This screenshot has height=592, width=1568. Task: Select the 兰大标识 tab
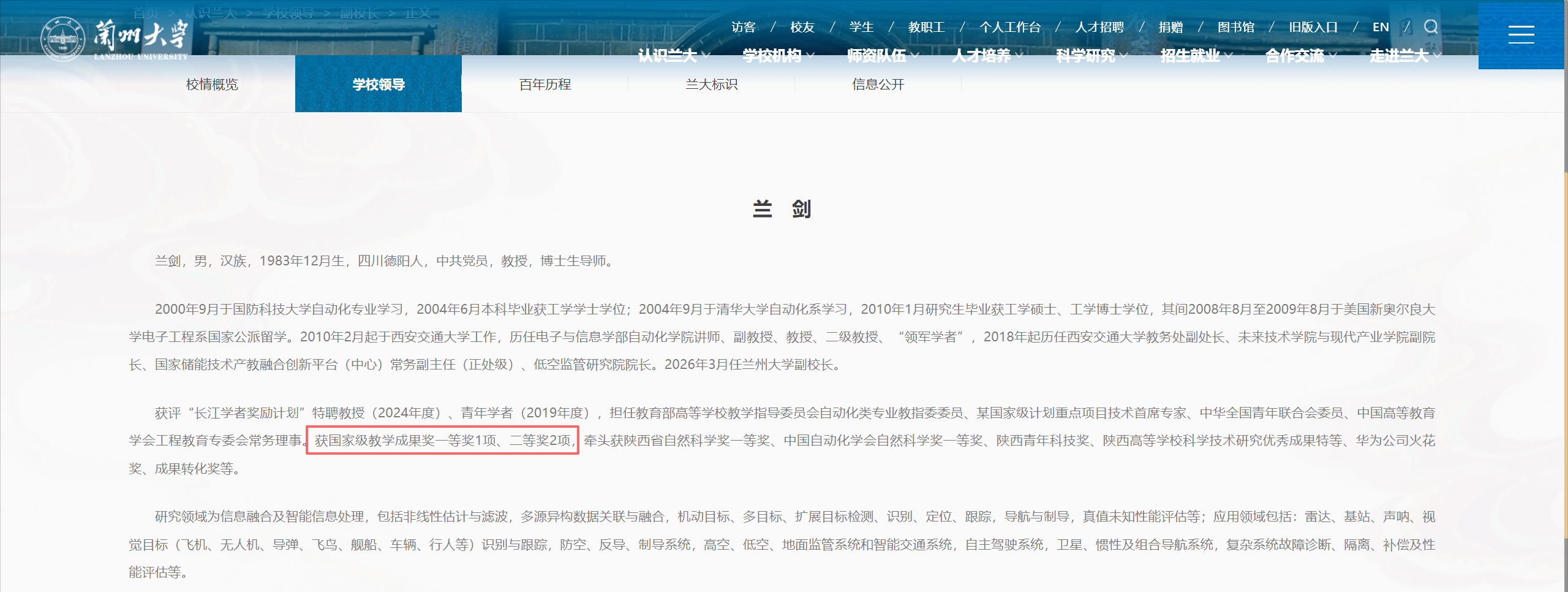712,84
